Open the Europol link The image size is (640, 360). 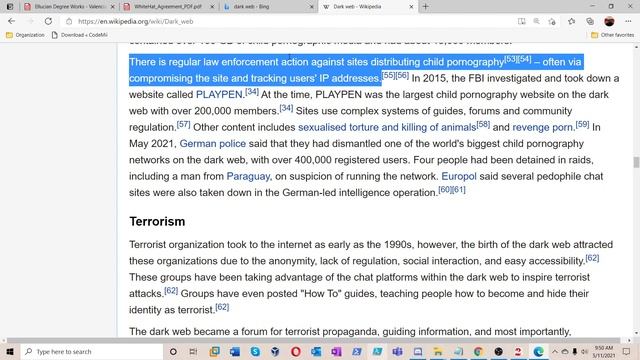point(459,176)
